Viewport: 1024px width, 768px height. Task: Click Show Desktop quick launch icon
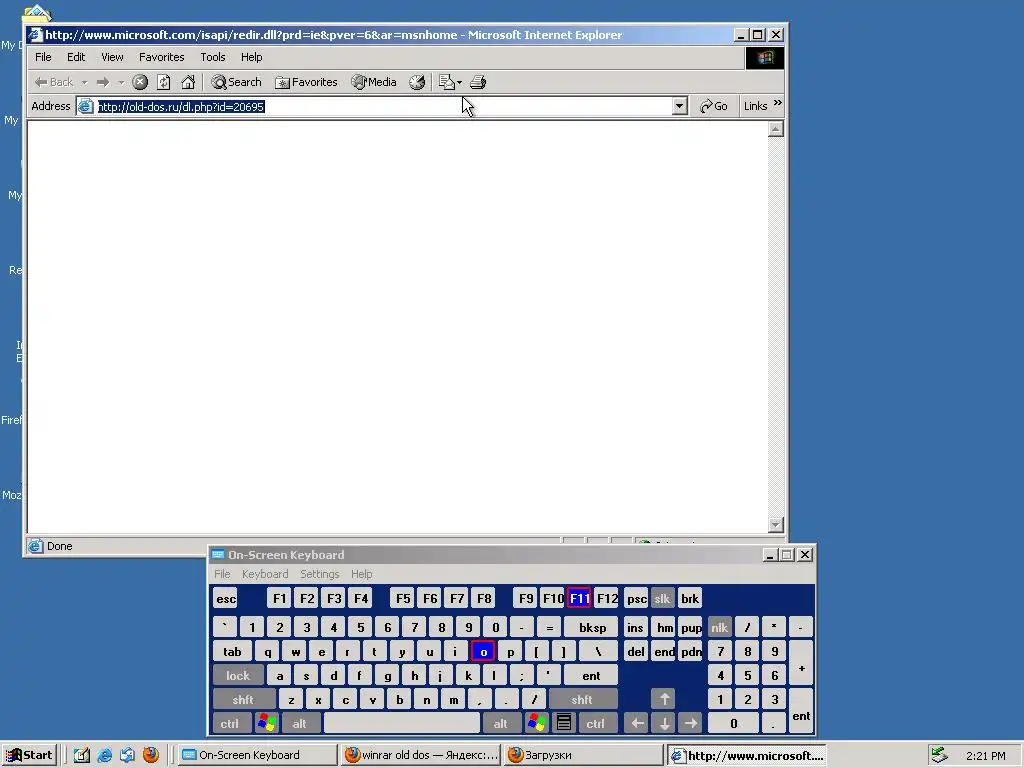[x=82, y=755]
